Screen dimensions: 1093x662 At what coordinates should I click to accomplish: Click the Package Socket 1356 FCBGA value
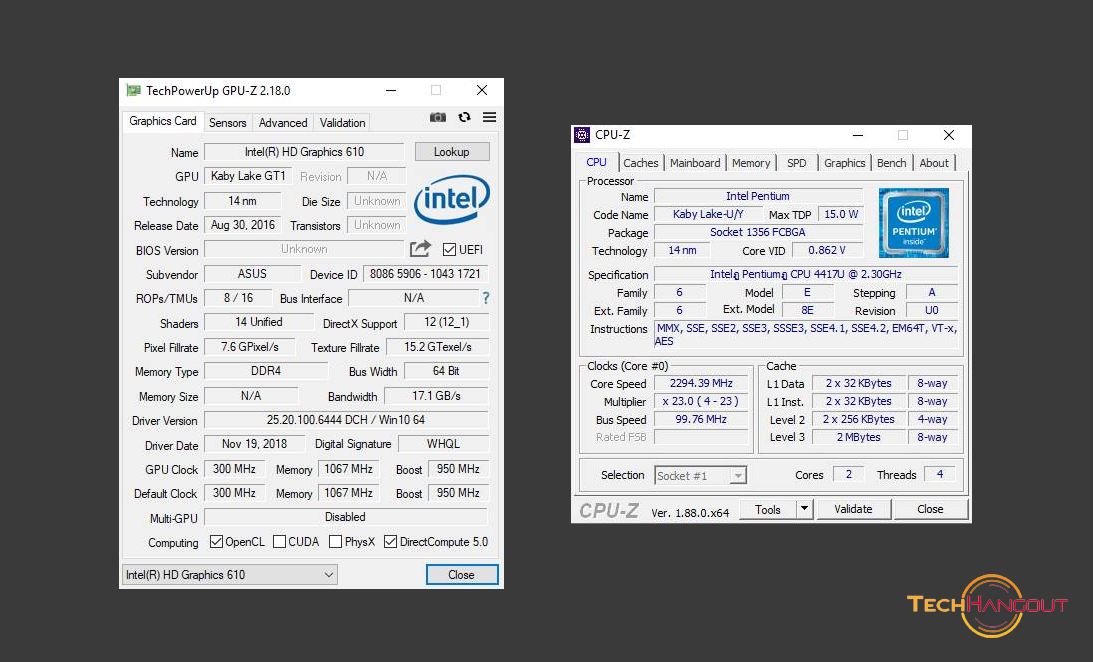pyautogui.click(x=758, y=233)
